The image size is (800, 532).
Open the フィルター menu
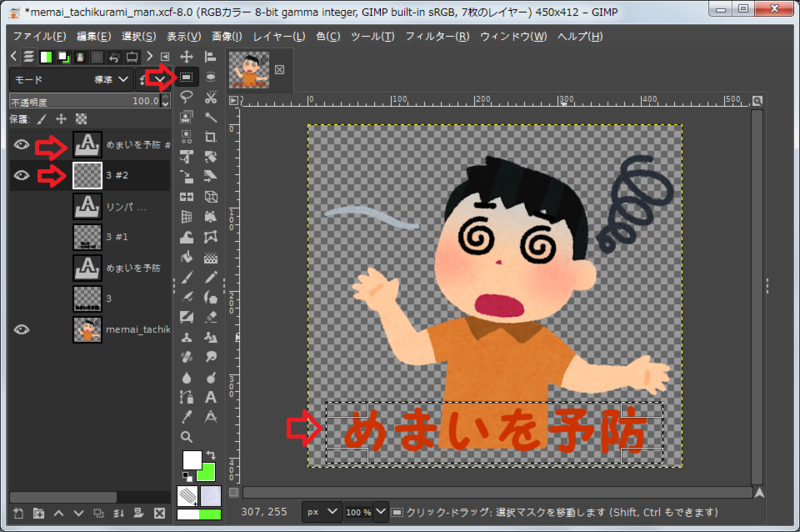tap(437, 36)
